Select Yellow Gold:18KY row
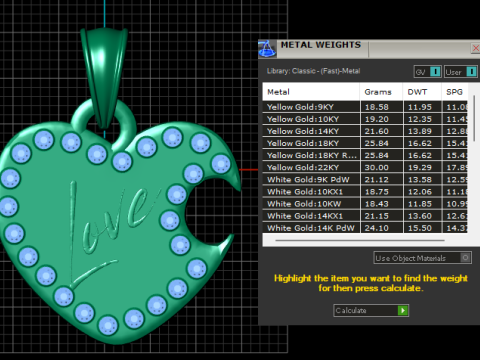The height and width of the screenshot is (360, 480). pyautogui.click(x=365, y=143)
